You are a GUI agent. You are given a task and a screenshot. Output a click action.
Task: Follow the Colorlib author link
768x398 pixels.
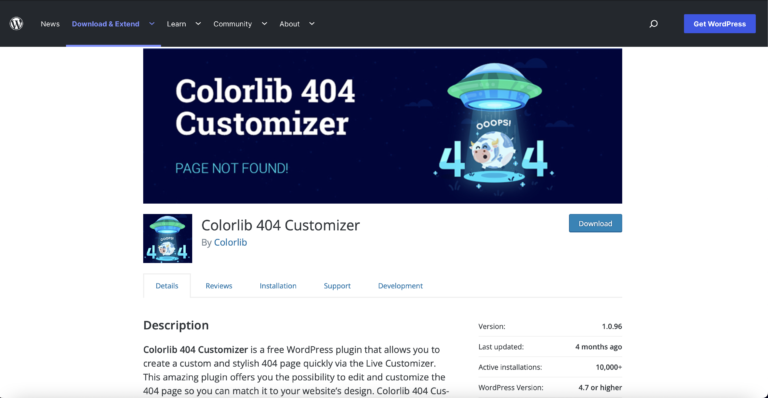230,242
